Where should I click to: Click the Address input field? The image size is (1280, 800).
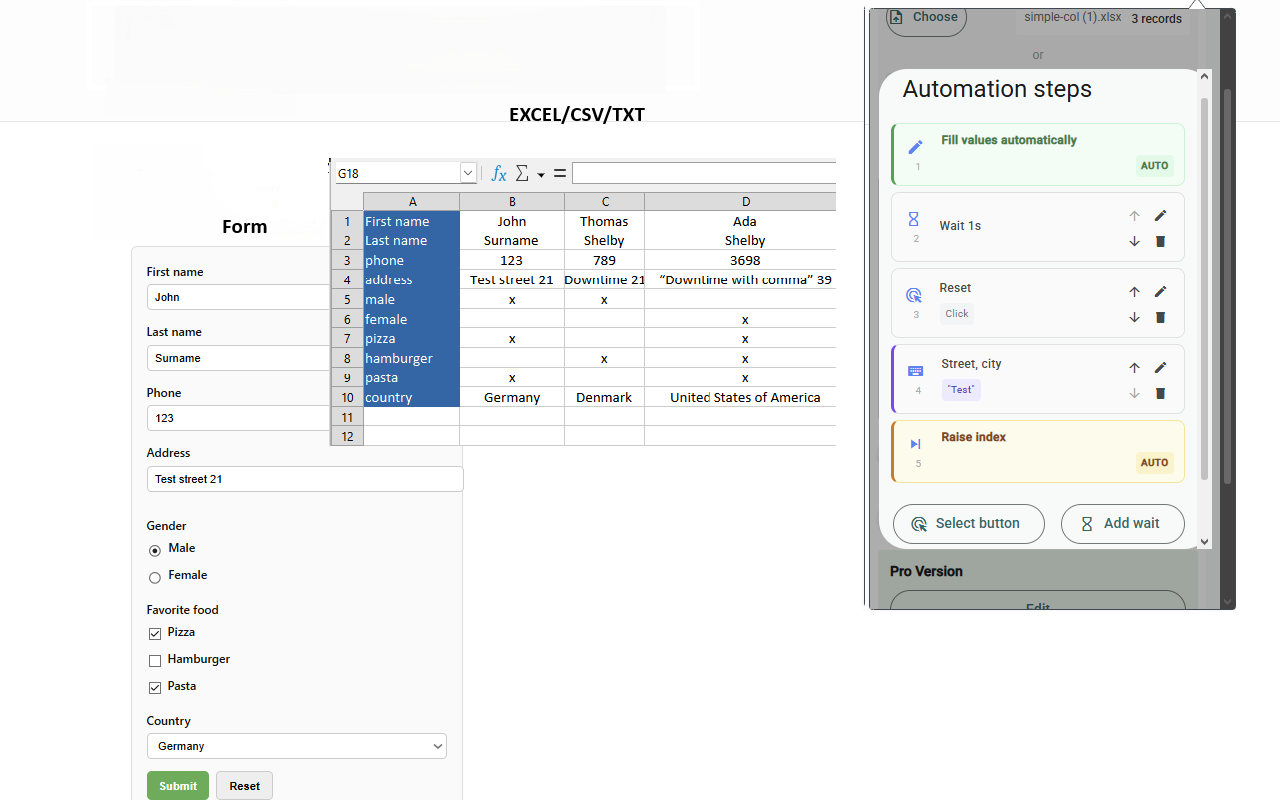pos(305,479)
